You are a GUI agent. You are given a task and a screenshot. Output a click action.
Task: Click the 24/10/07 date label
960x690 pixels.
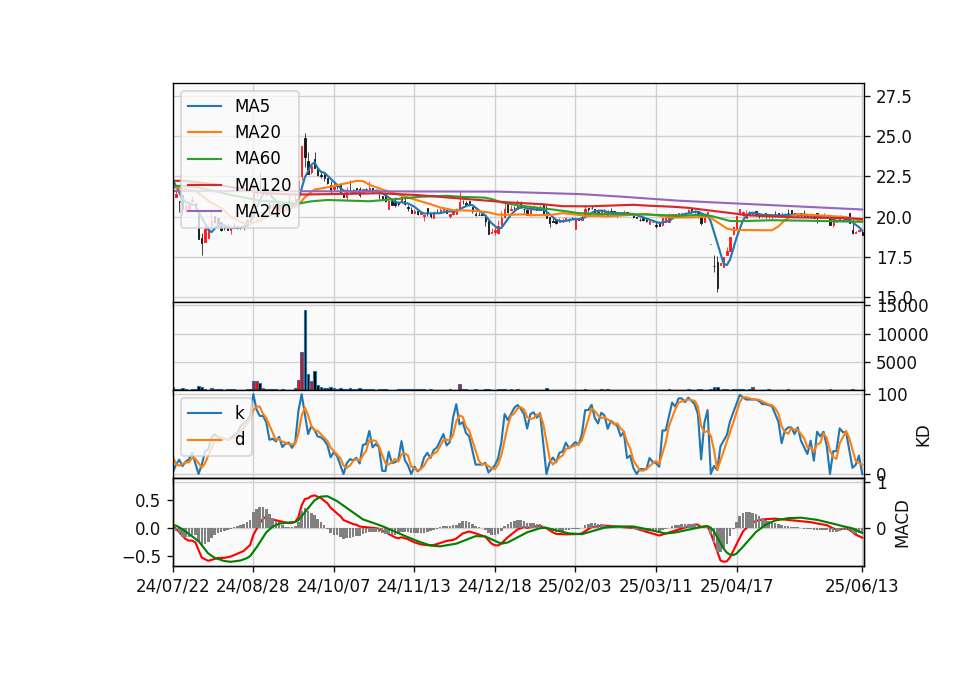pos(334,586)
